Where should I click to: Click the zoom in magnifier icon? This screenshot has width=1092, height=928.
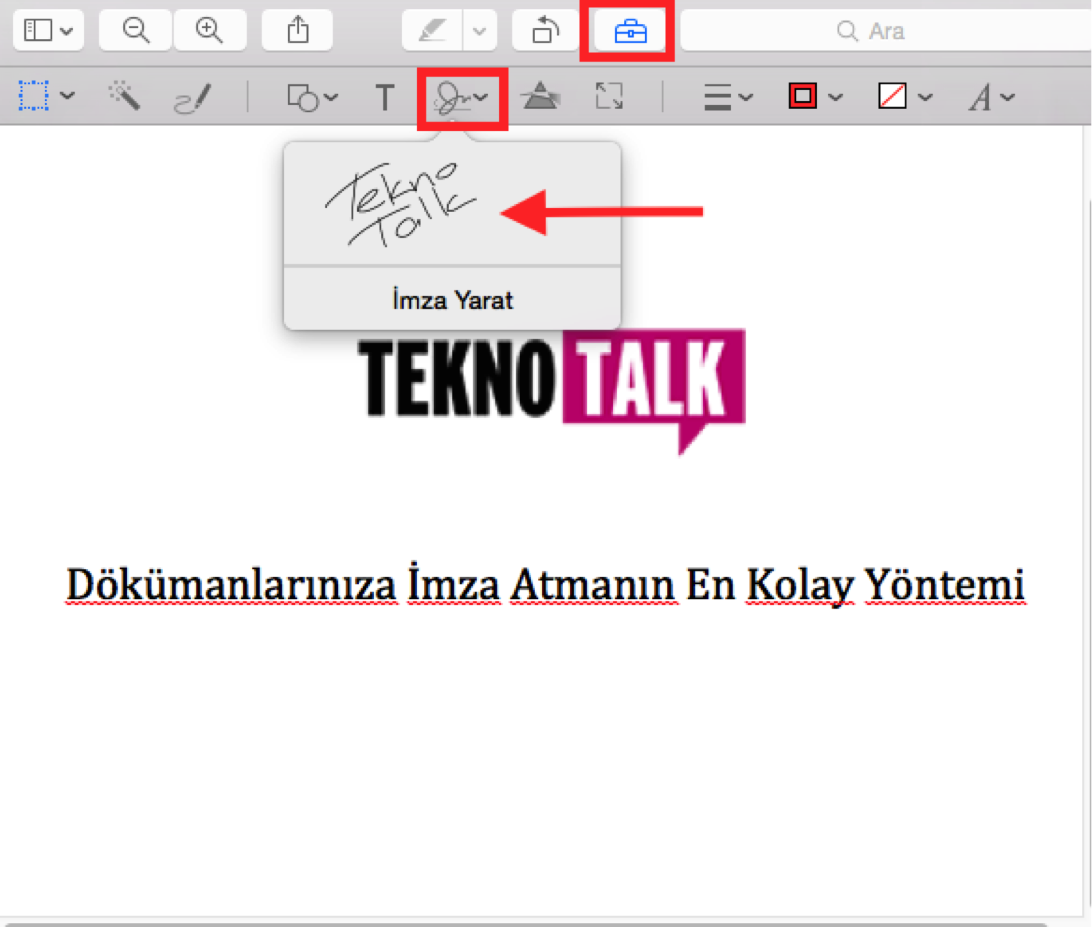(x=210, y=31)
